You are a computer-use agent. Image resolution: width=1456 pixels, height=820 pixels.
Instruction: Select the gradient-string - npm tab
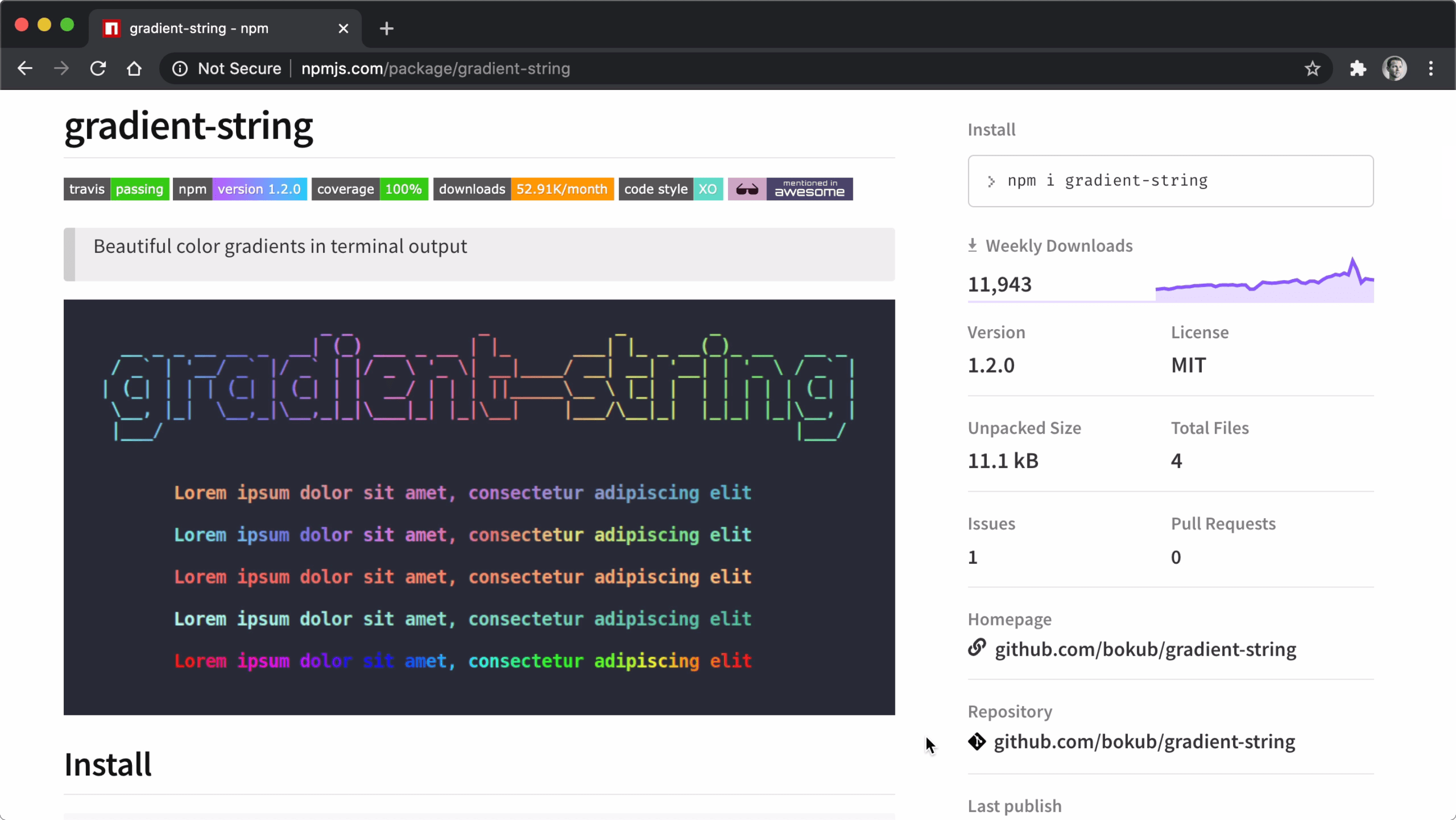click(225, 28)
